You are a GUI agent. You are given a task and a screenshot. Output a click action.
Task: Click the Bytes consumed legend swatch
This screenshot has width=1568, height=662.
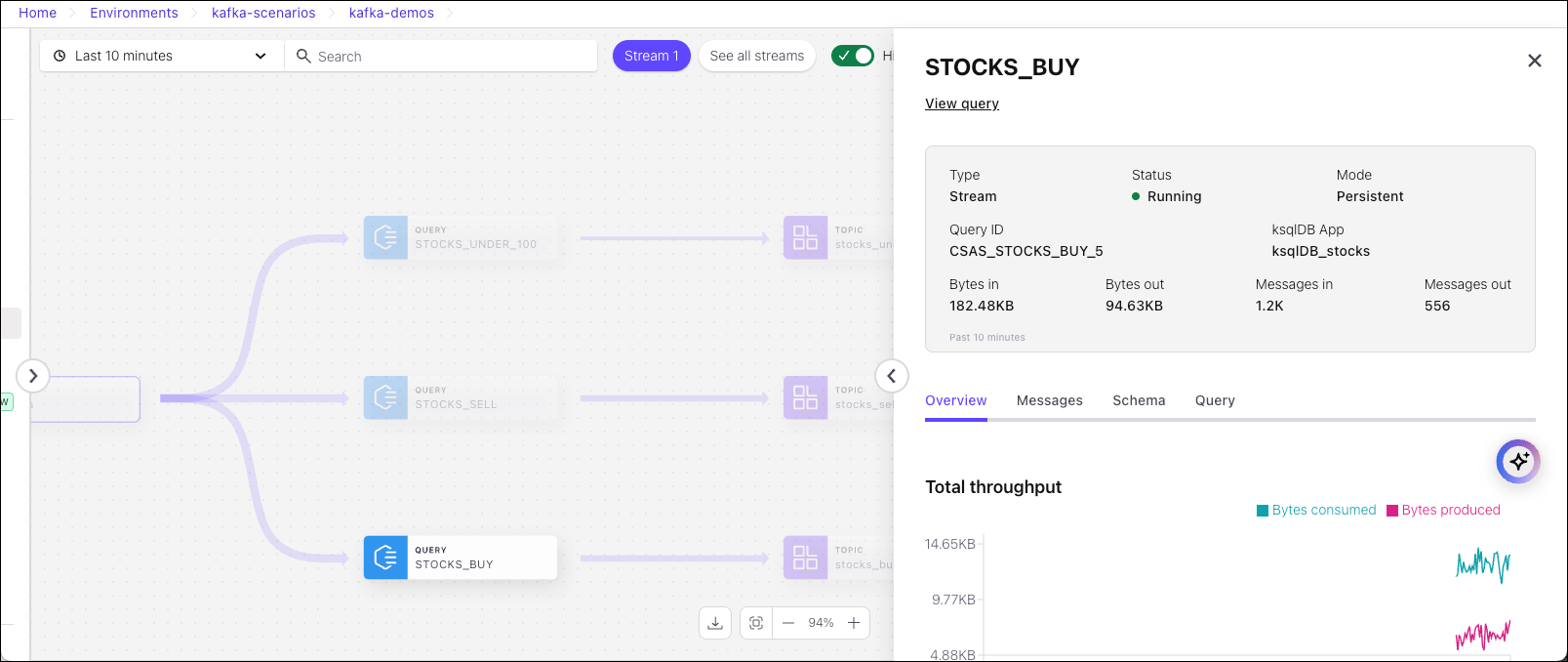click(1263, 511)
